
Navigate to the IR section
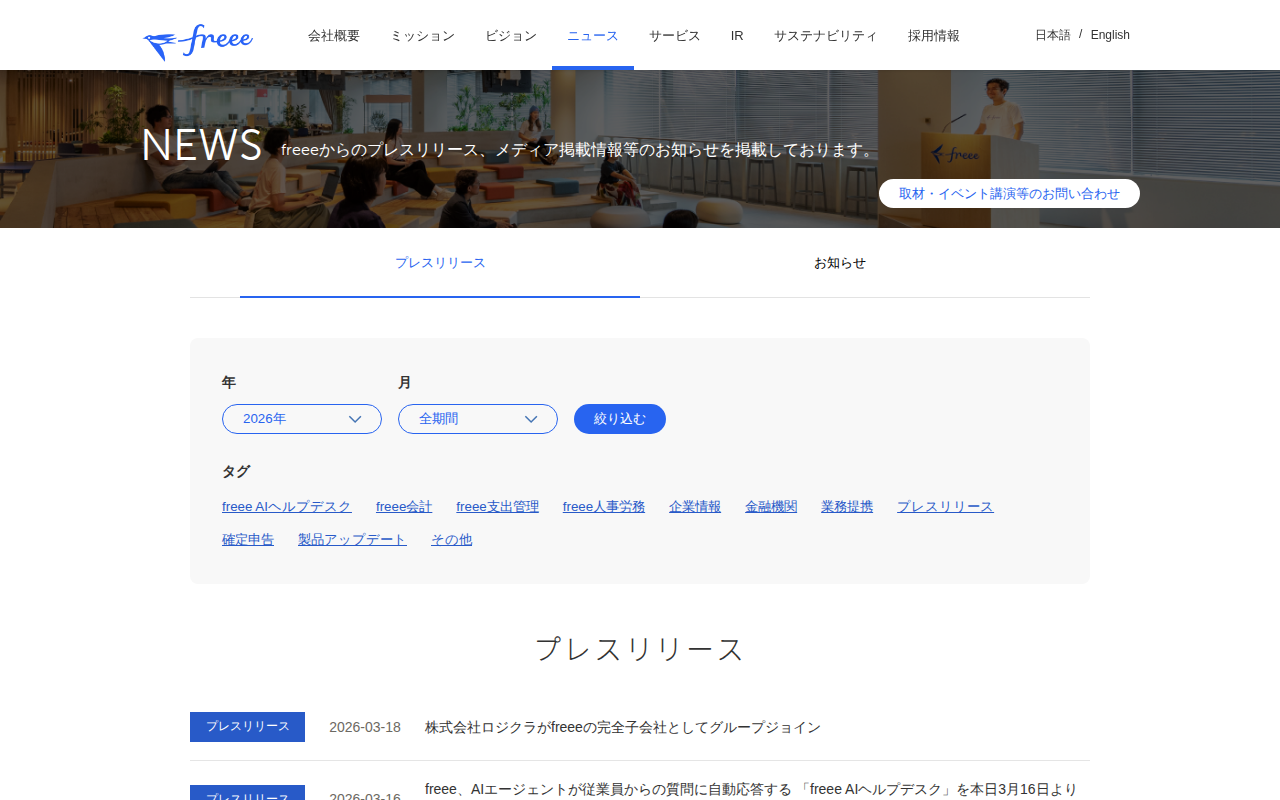(737, 36)
